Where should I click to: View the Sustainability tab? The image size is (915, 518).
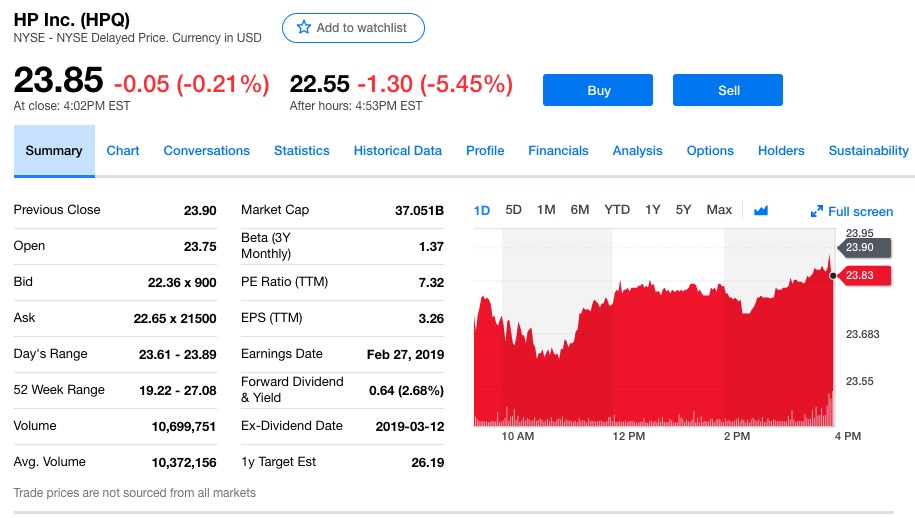868,151
